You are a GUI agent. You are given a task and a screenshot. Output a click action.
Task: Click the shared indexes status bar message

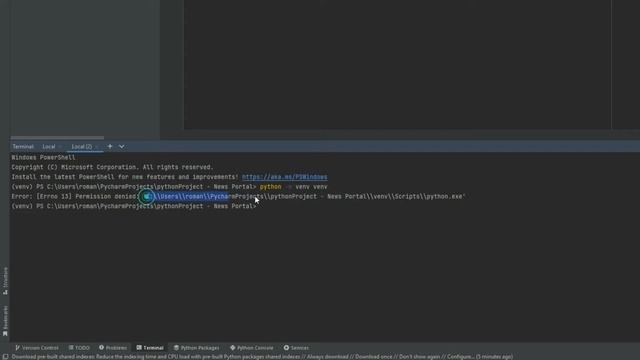pyautogui.click(x=262, y=357)
